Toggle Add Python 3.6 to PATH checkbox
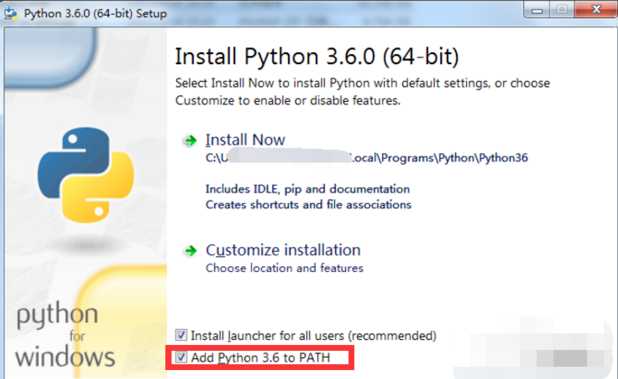The image size is (618, 379). (x=181, y=357)
